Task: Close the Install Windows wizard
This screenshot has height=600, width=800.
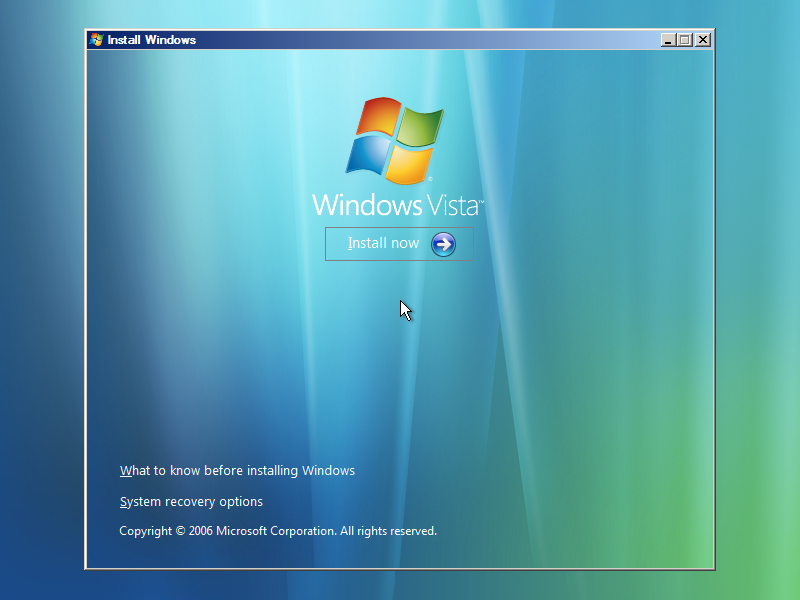Action: click(x=702, y=40)
